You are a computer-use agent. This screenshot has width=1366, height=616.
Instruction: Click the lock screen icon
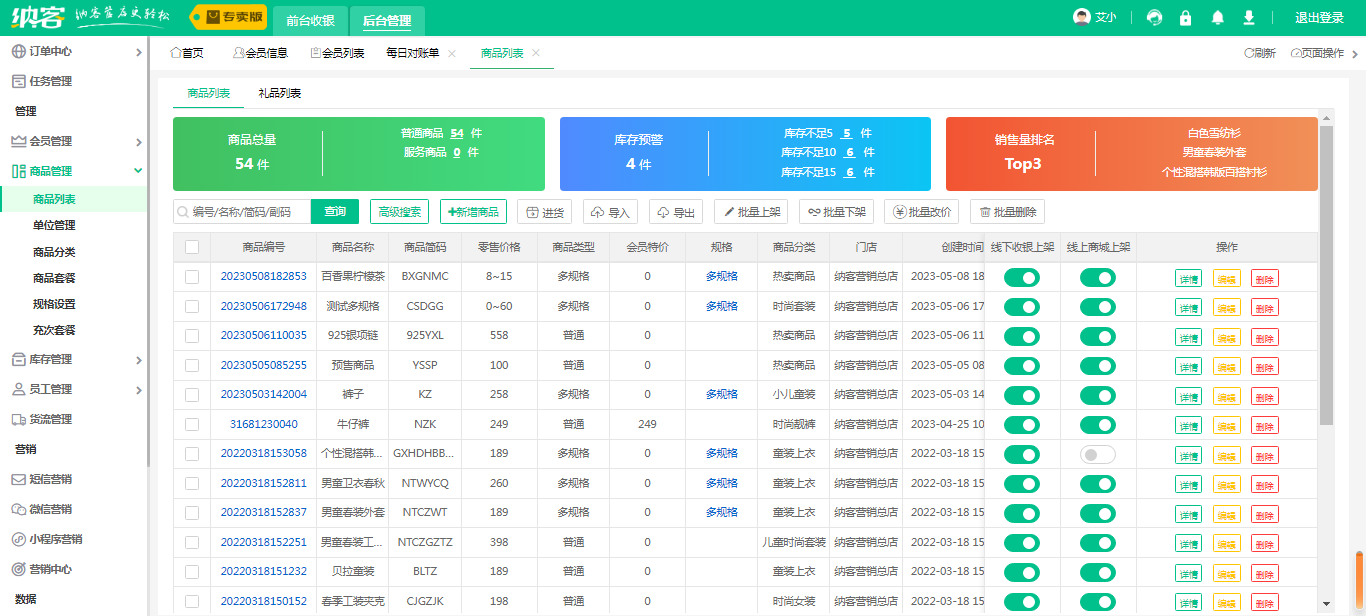[x=1186, y=18]
